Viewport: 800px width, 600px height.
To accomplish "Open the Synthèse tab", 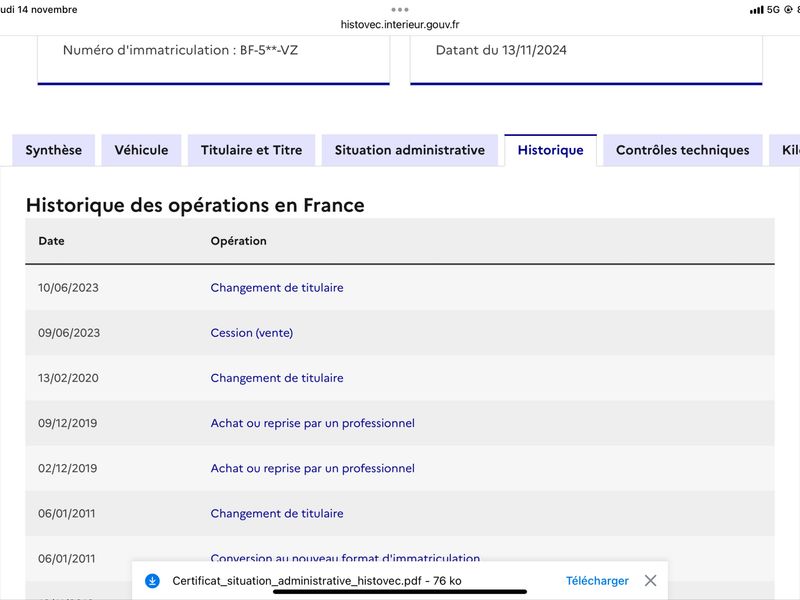I will click(54, 150).
